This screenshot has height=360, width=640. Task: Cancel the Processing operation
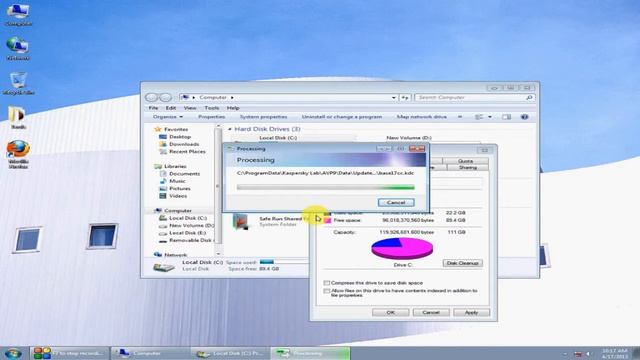396,202
